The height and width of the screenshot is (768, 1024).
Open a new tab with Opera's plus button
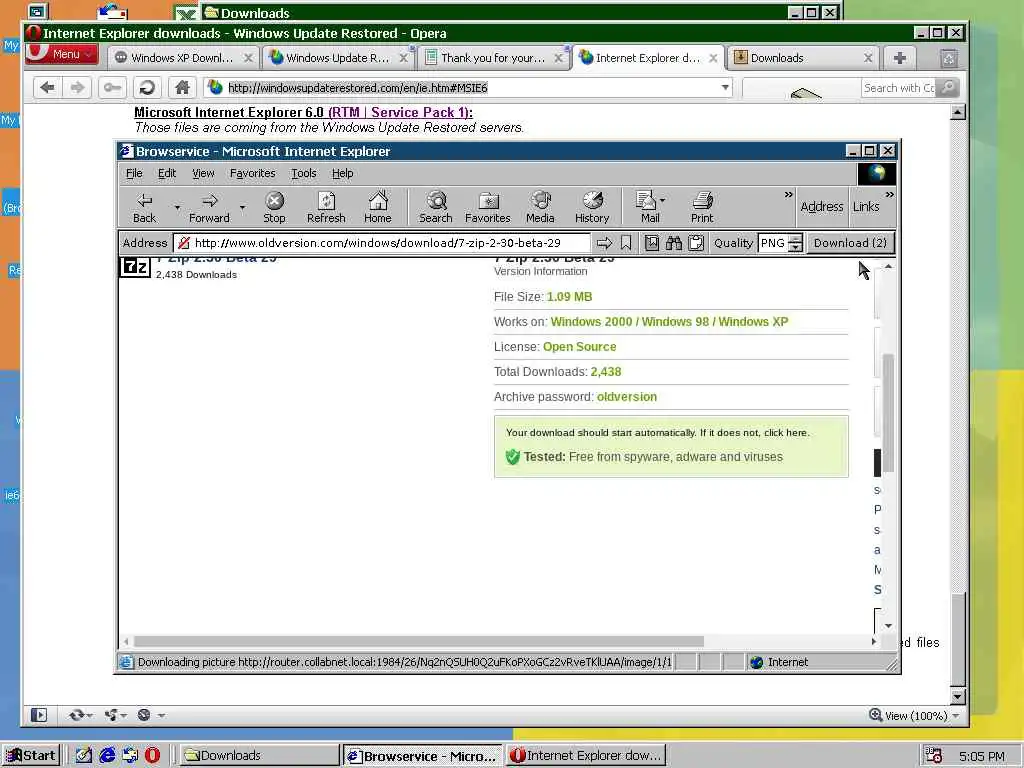[900, 58]
